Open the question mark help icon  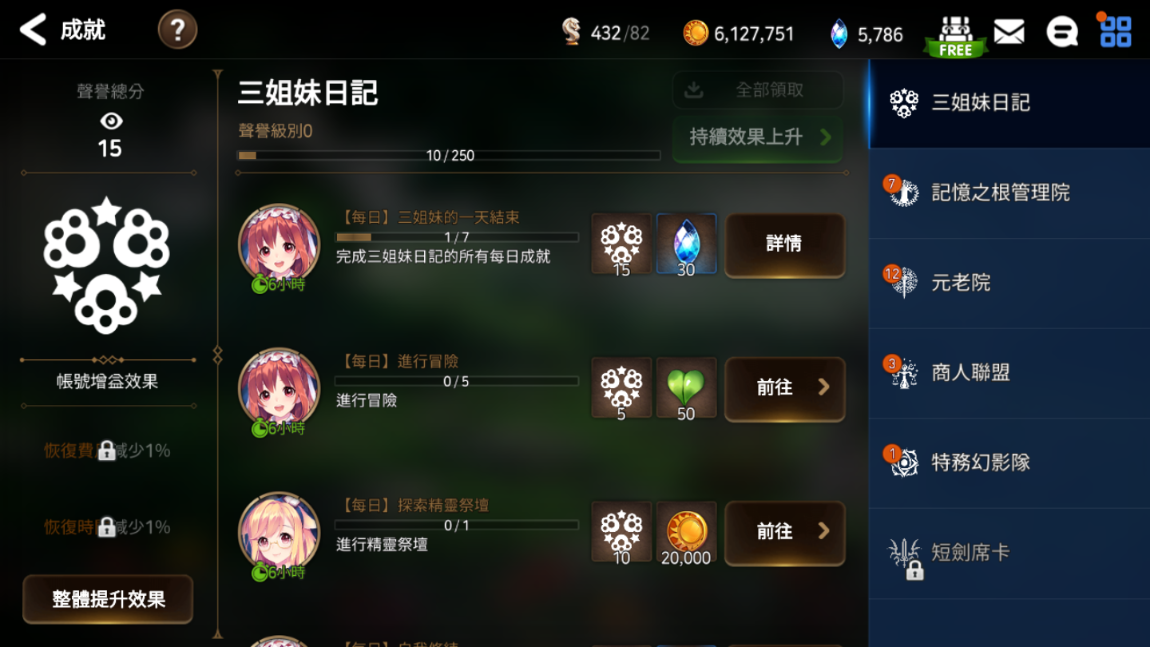click(x=177, y=30)
